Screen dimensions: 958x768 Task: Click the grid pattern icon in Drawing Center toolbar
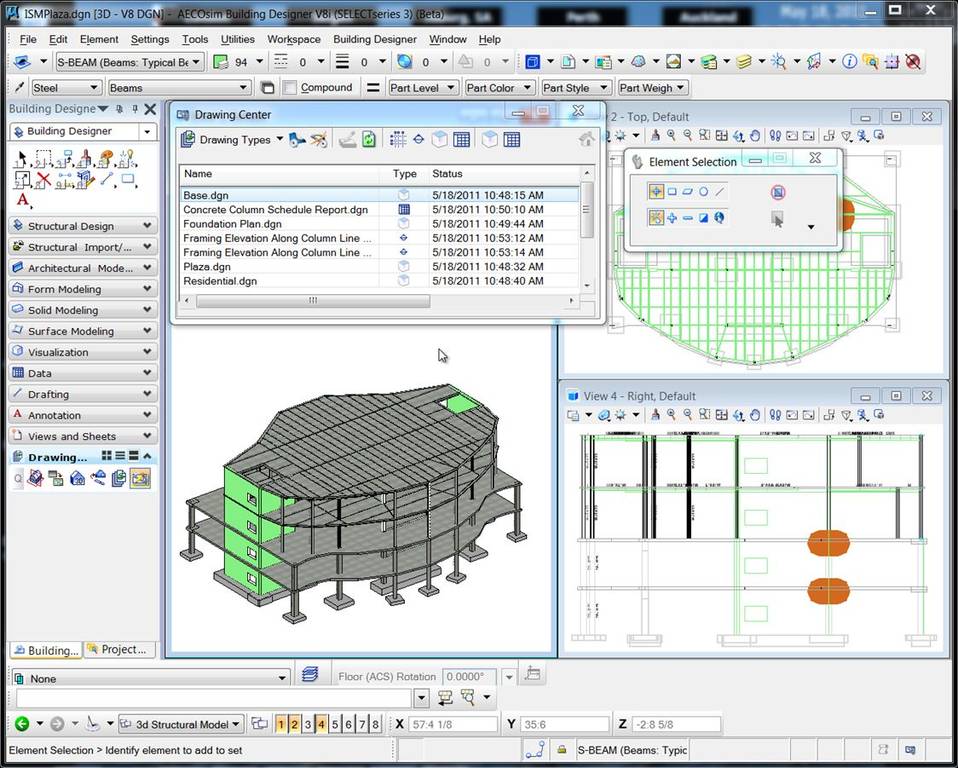(398, 139)
